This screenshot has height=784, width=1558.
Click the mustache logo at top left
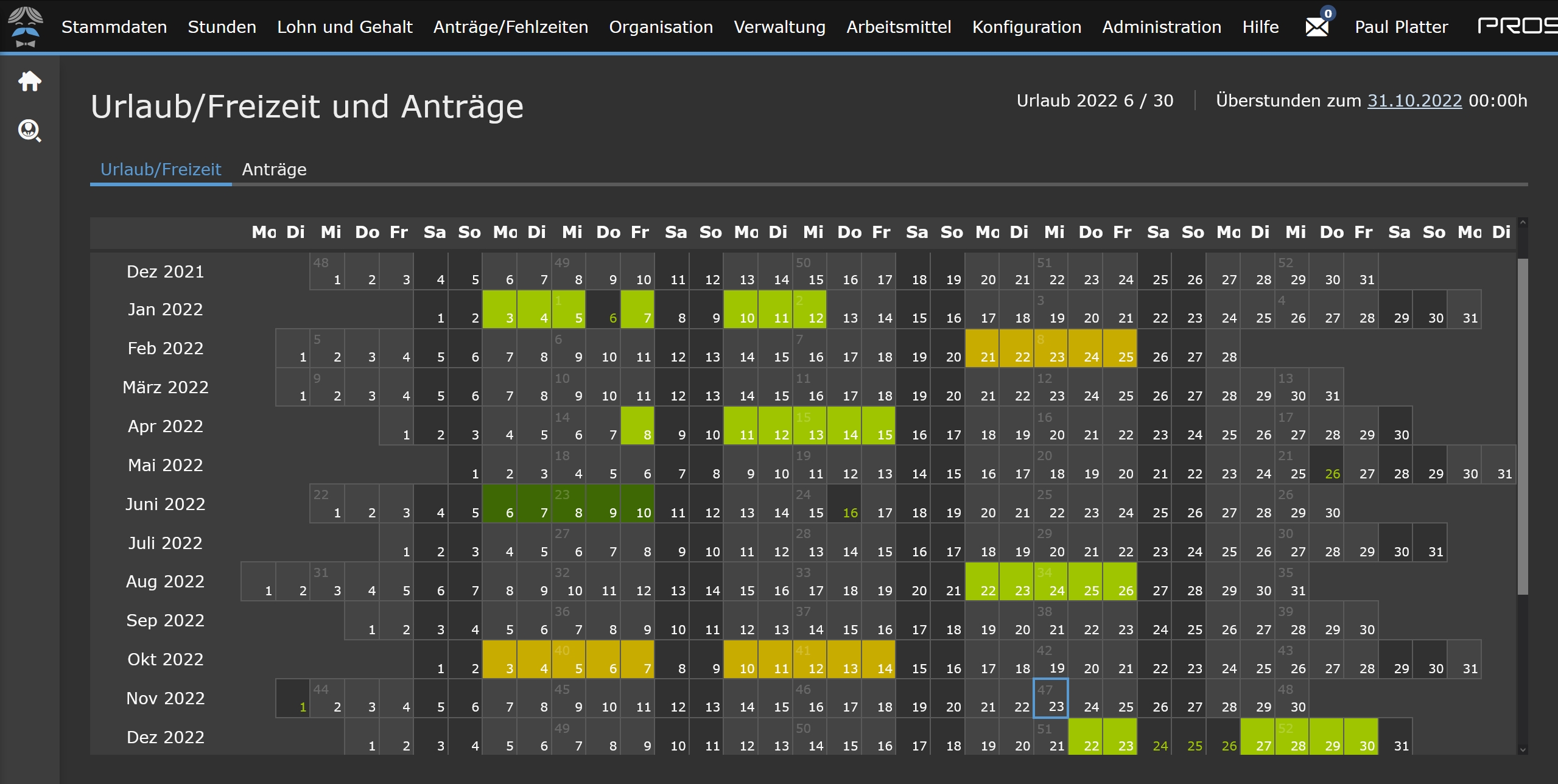[x=26, y=26]
